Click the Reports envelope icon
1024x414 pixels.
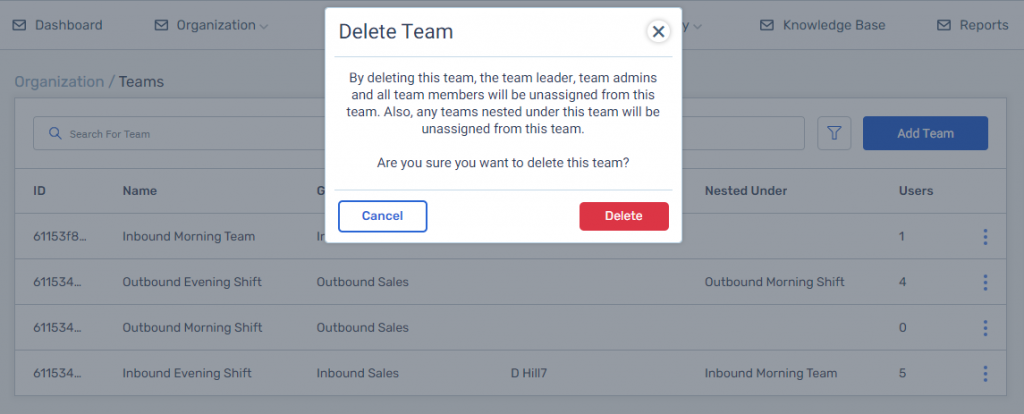[944, 25]
